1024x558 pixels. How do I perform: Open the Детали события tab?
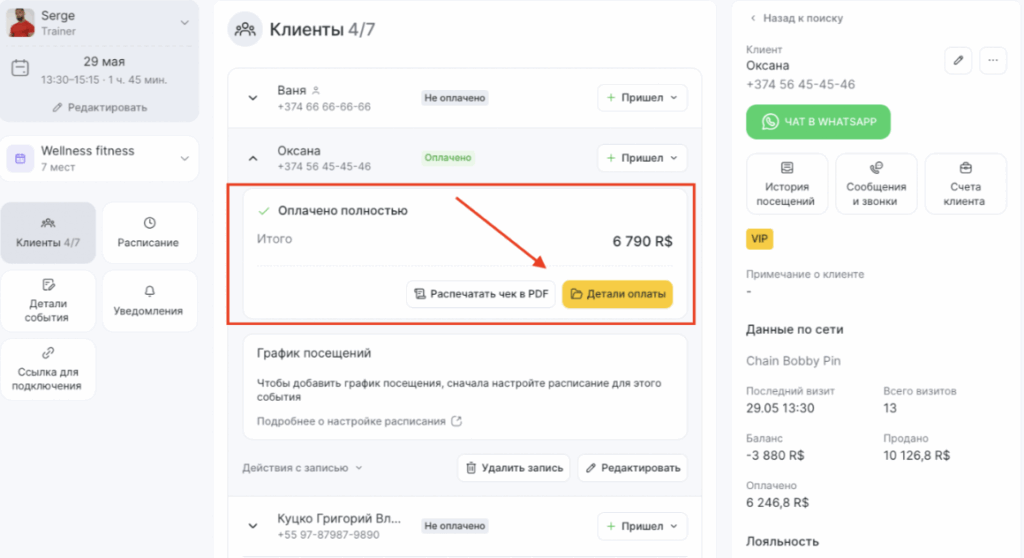(48, 301)
